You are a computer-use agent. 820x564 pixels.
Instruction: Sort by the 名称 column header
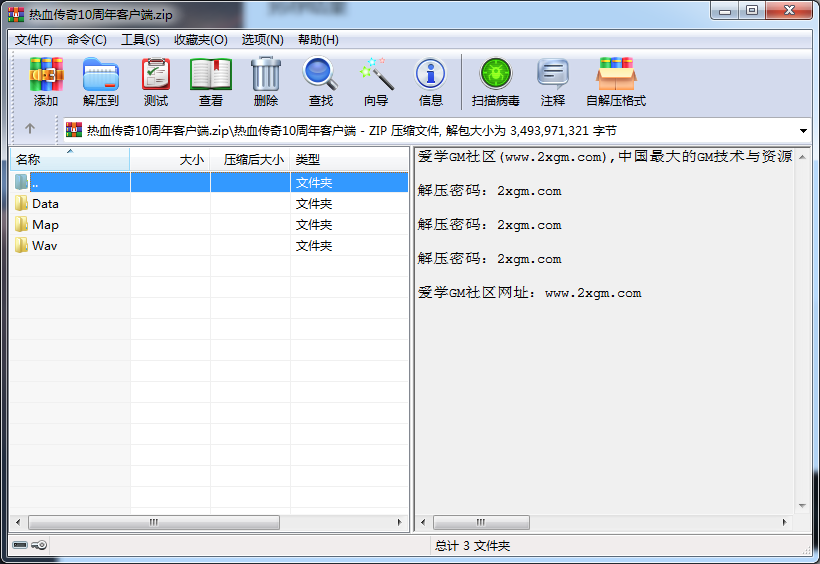[70, 160]
